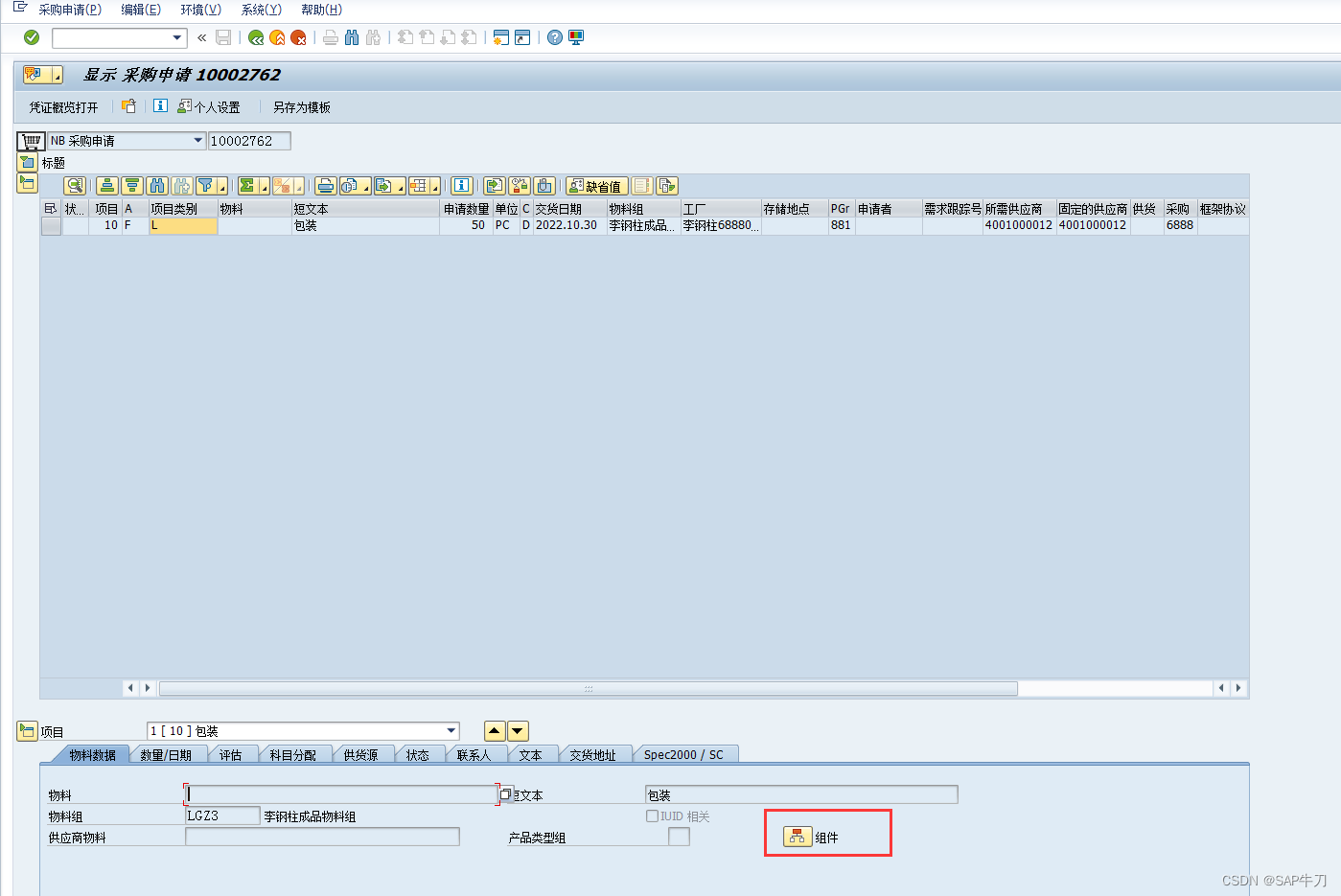Image resolution: width=1341 pixels, height=896 pixels.
Task: Open the item selection dropdown showing 包装
Action: pos(450,730)
